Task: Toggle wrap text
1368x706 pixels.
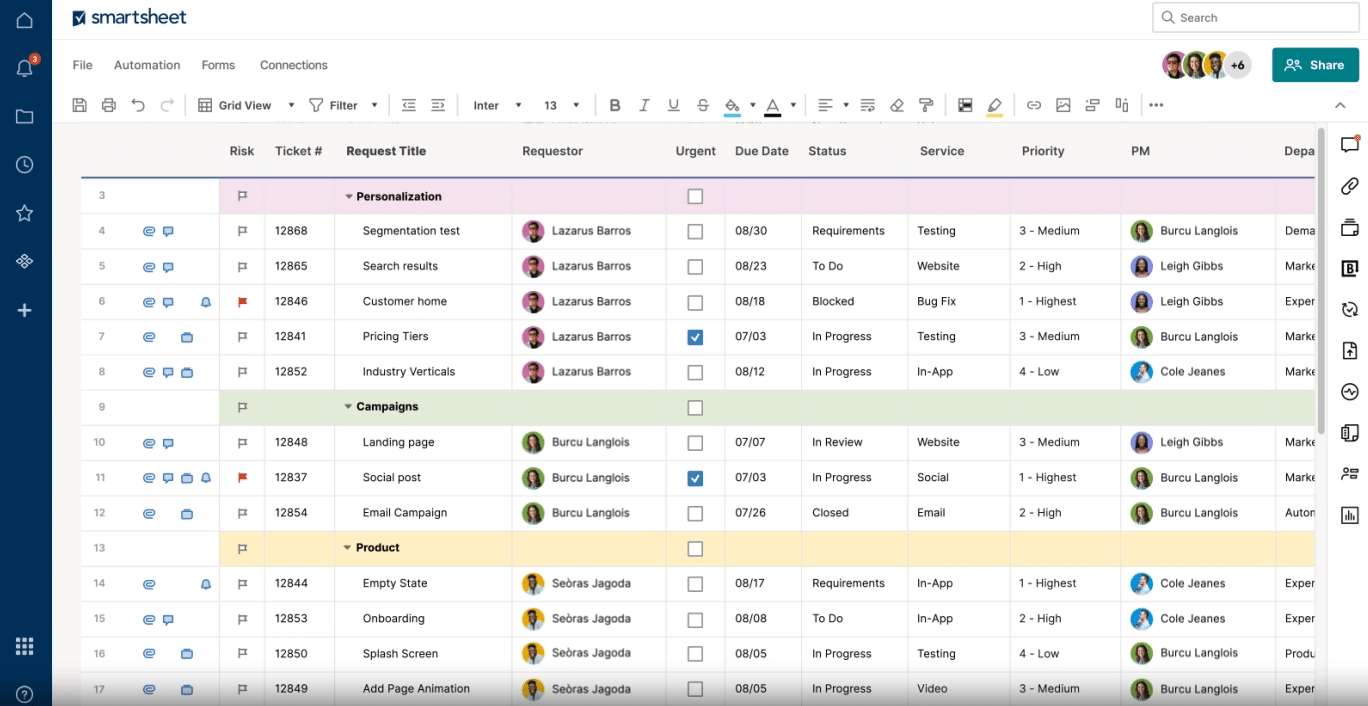Action: click(867, 105)
